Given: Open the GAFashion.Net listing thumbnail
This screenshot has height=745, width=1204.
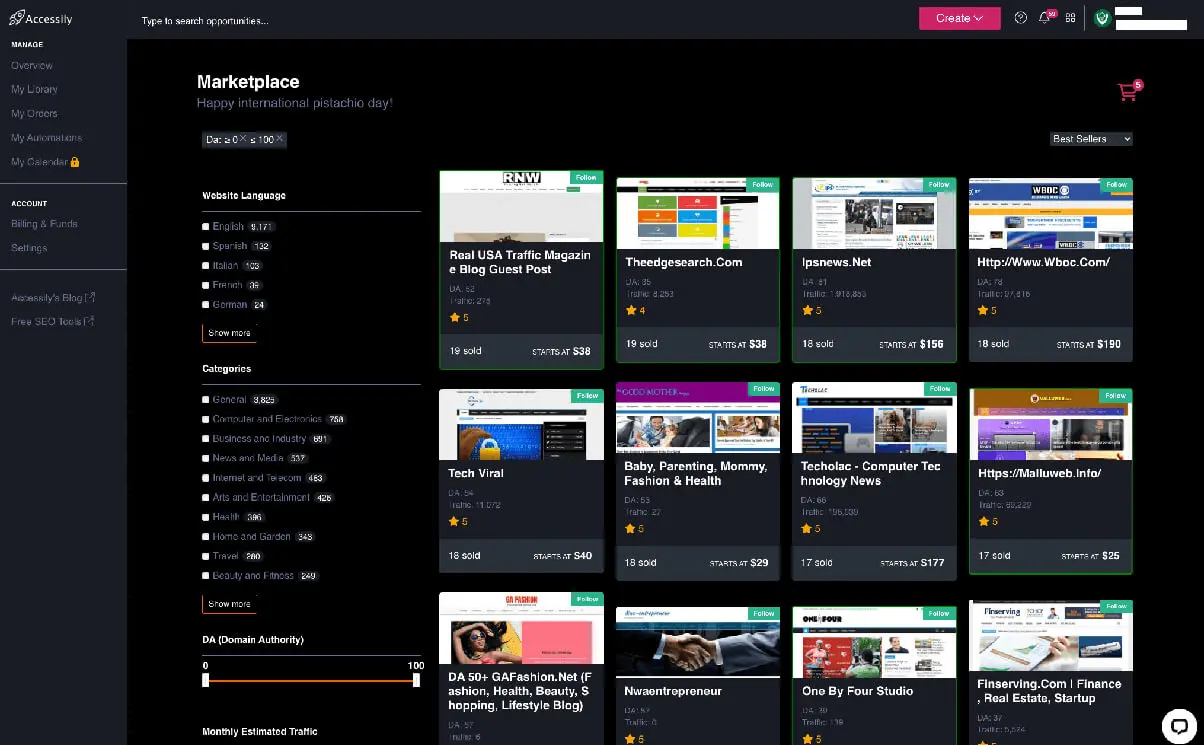Looking at the screenshot, I should coord(521,628).
